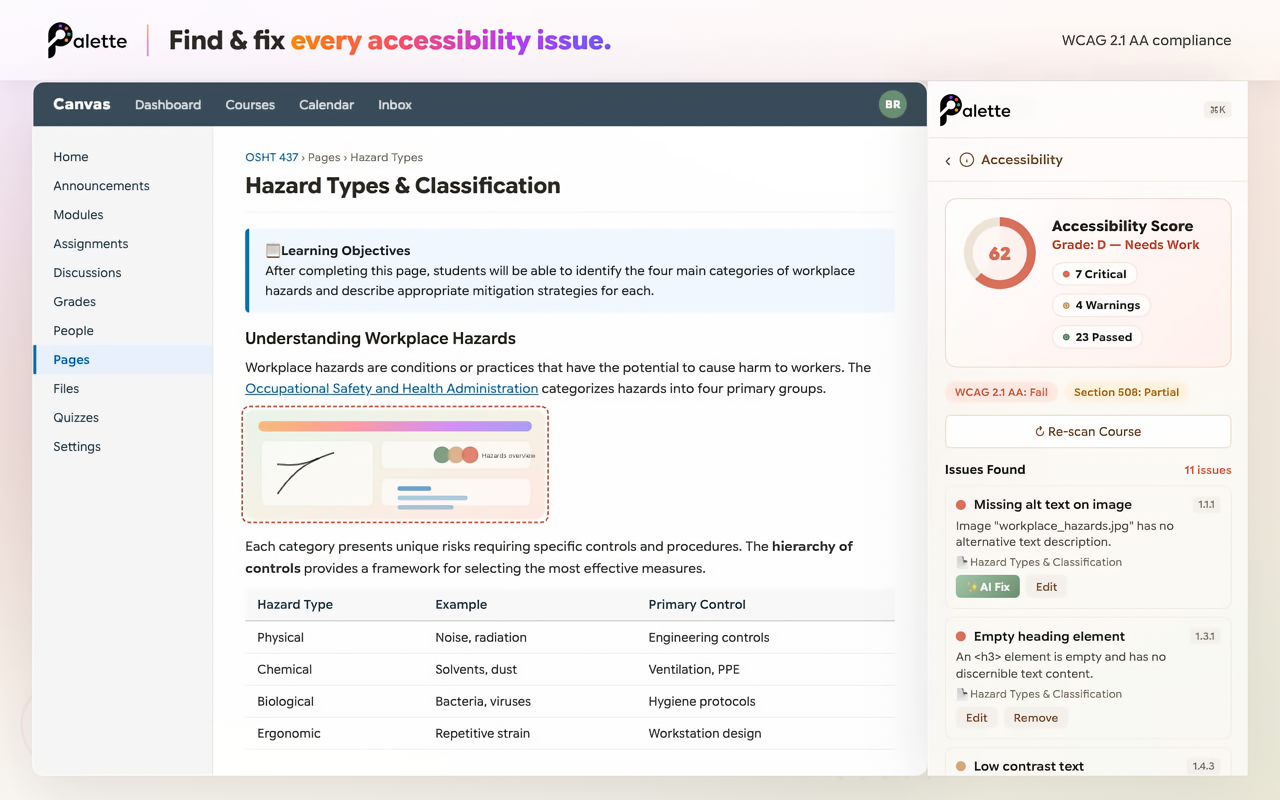Click the ⌘K shortcut badge
Viewport: 1280px width, 800px height.
[1217, 110]
